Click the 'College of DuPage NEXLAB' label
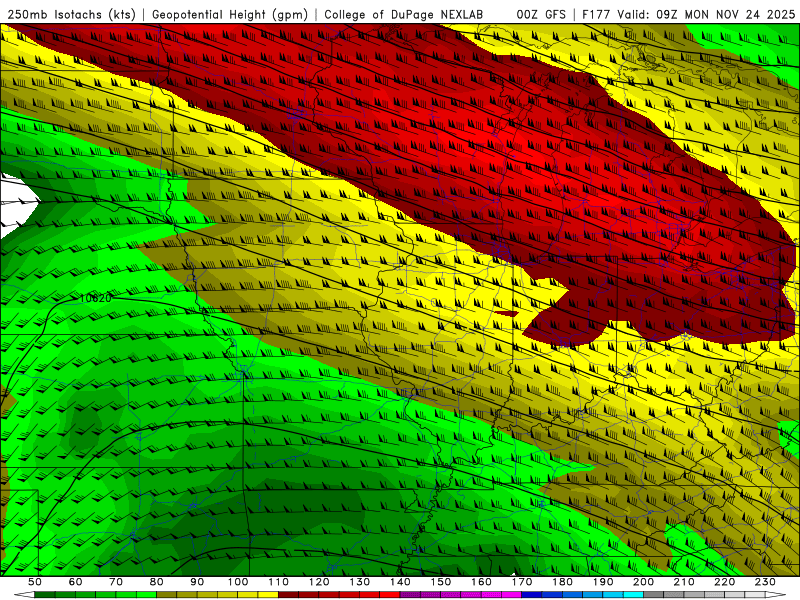The image size is (800, 600). click(x=404, y=15)
